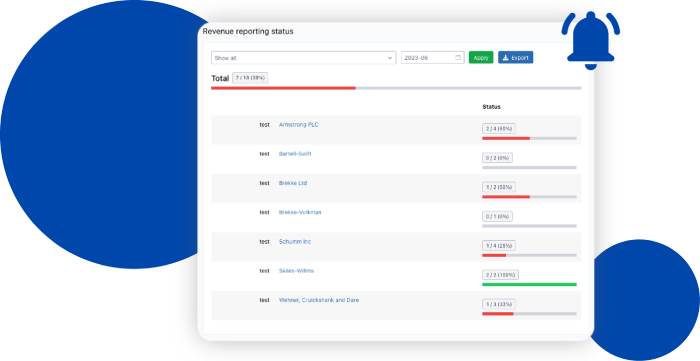Screen dimensions: 700x361
Task: Click the download icon on Export button
Action: point(505,58)
